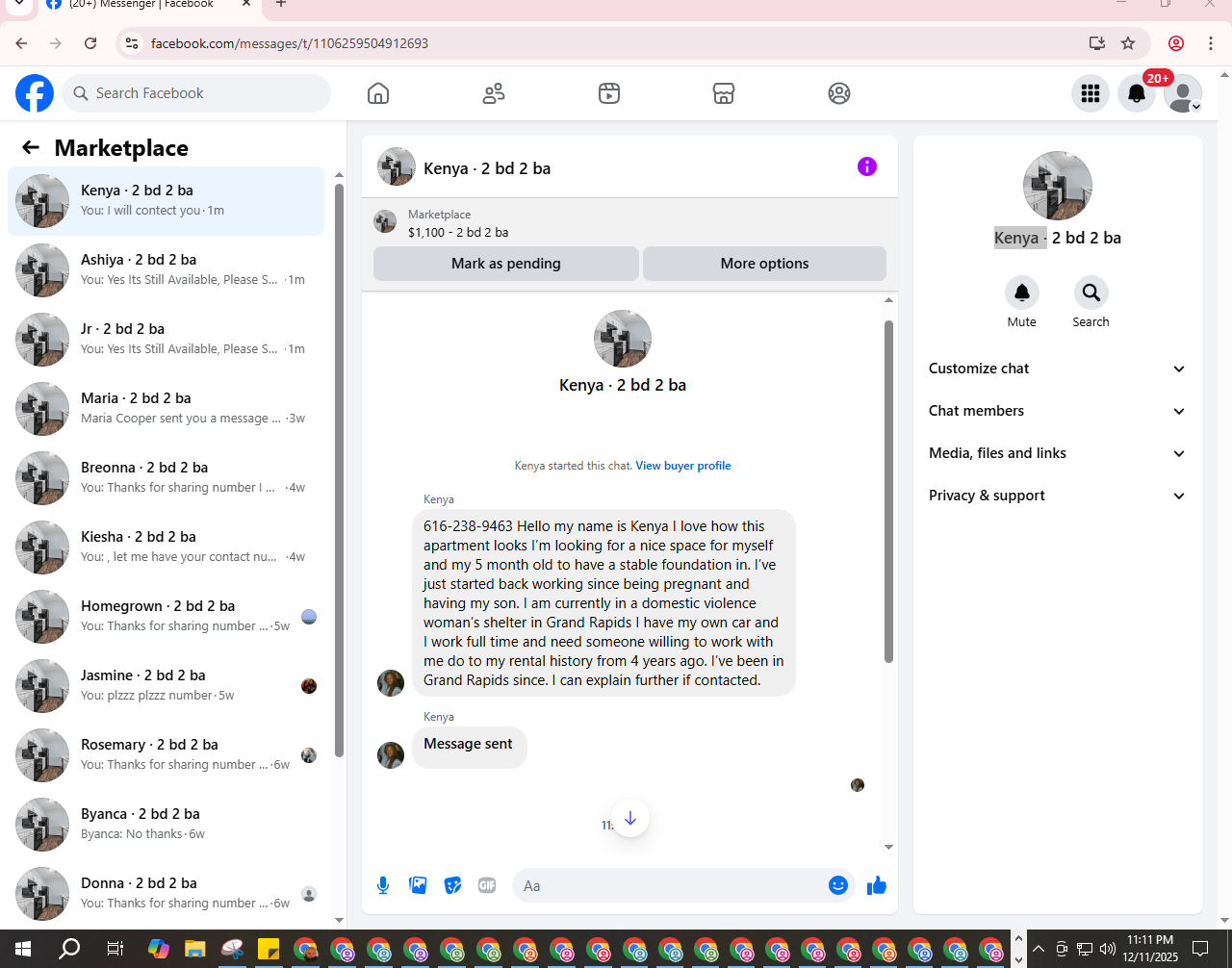The width and height of the screenshot is (1232, 968).
Task: Open the Marketplace storefront icon
Action: pos(724,93)
